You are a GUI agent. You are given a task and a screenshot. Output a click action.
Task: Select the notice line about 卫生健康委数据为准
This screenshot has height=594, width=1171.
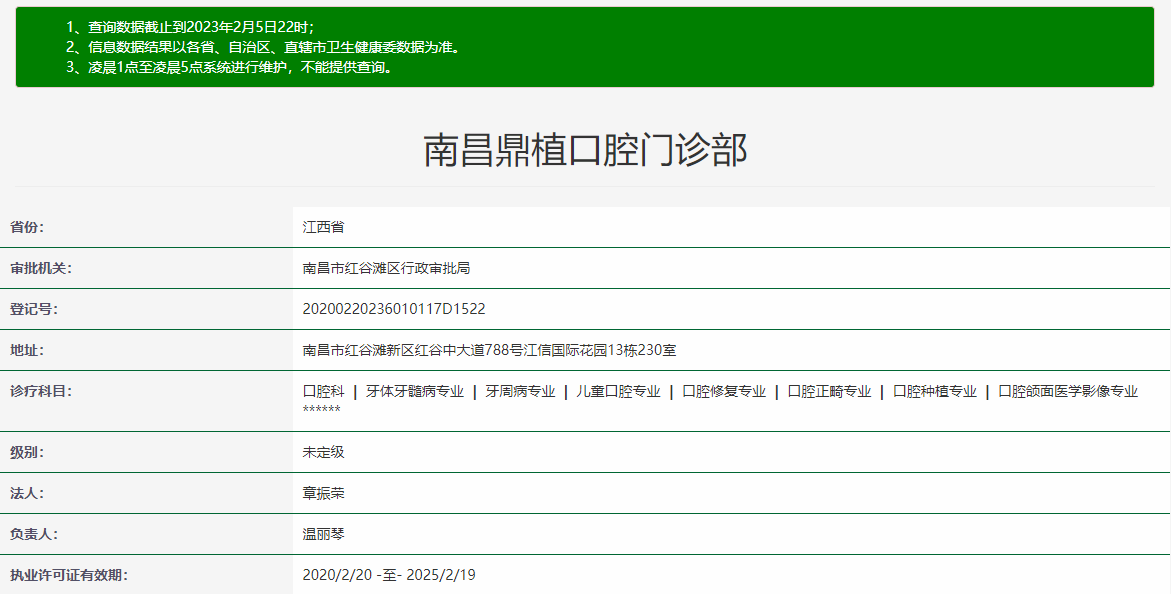click(x=263, y=47)
